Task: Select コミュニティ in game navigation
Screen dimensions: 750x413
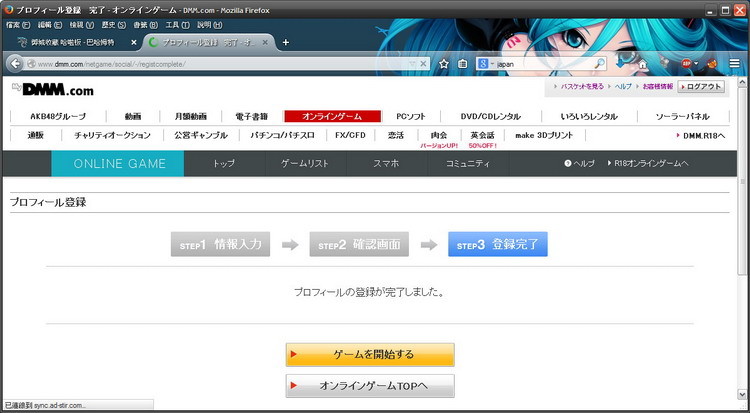Action: click(468, 164)
